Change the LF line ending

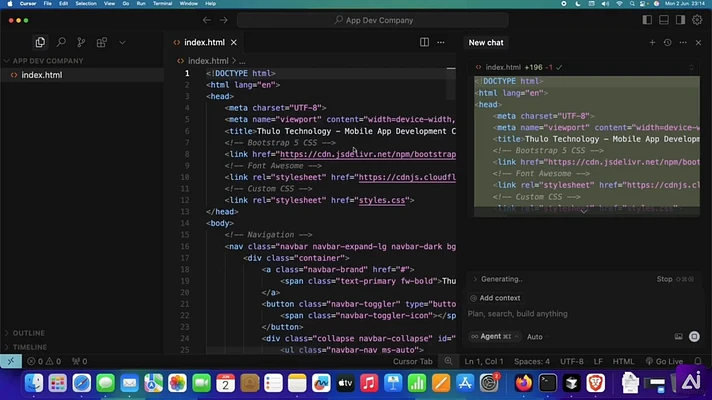[x=598, y=361]
